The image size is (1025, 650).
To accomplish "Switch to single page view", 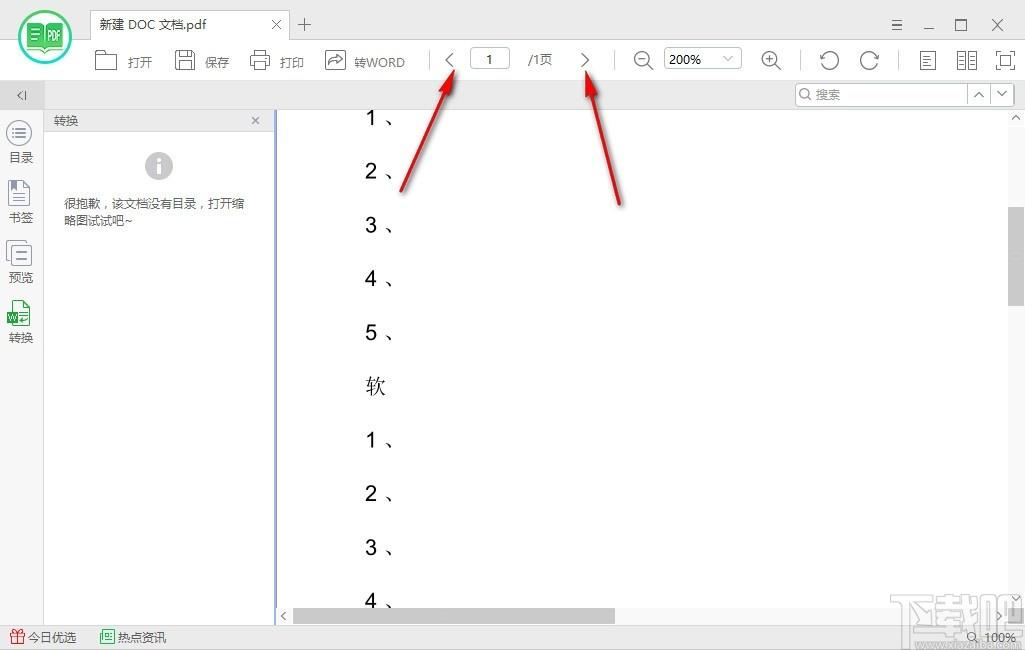I will [x=927, y=61].
